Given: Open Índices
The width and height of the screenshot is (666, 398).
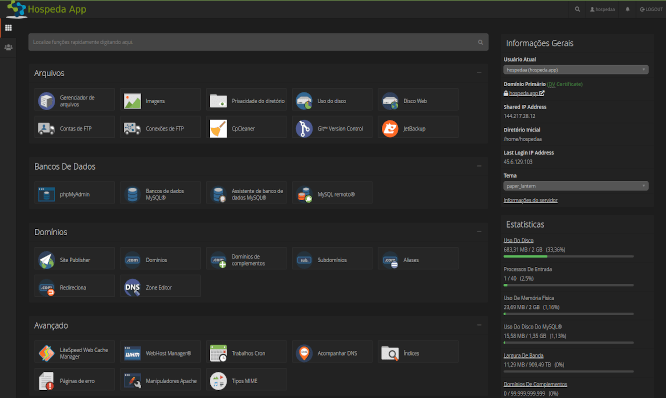Looking at the screenshot, I should pyautogui.click(x=418, y=353).
